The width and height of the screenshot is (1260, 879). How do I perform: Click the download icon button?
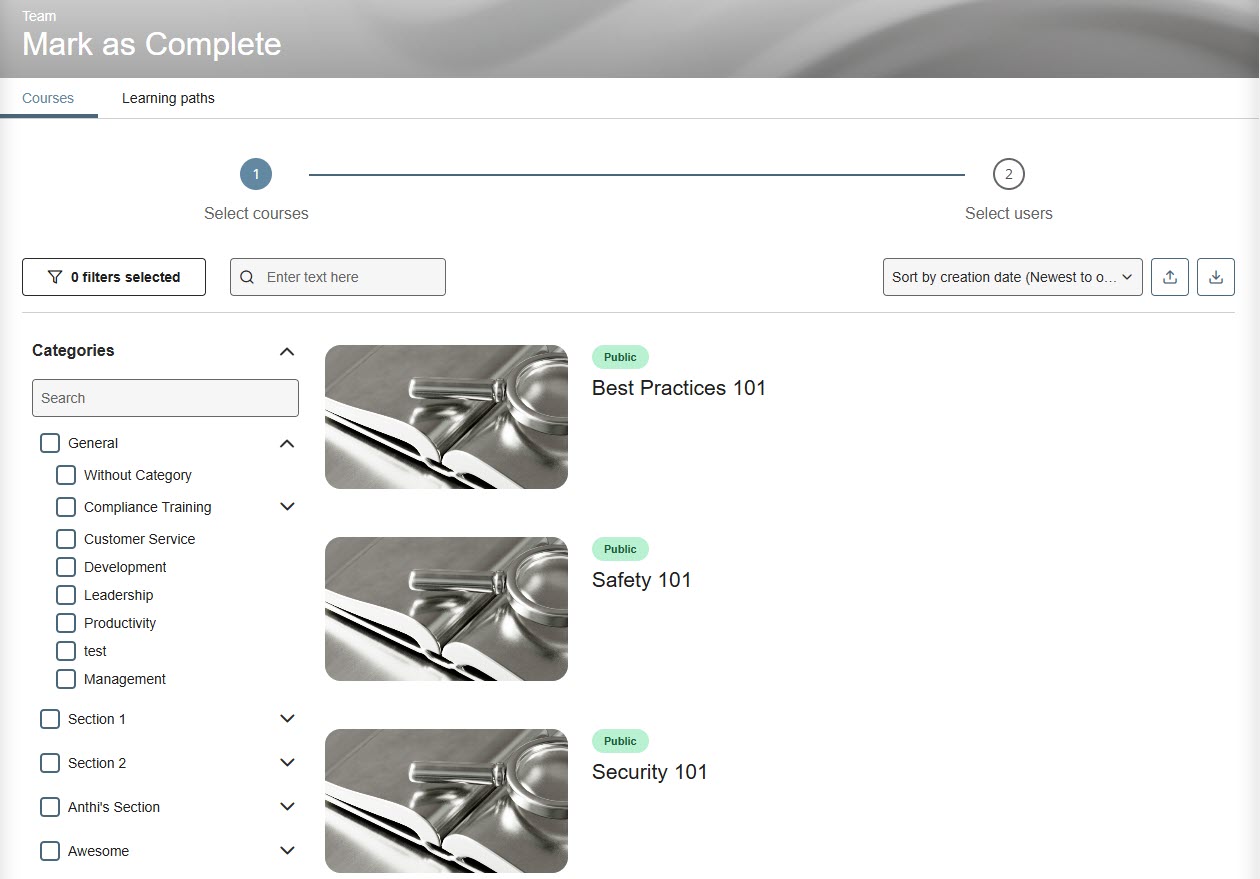(1216, 277)
